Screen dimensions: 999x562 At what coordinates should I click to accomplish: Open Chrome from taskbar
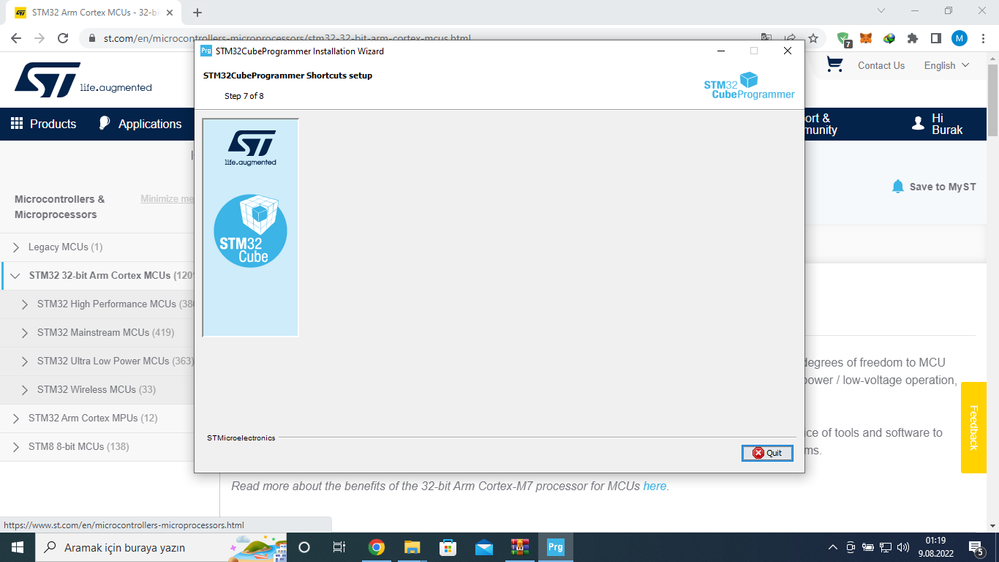(377, 547)
